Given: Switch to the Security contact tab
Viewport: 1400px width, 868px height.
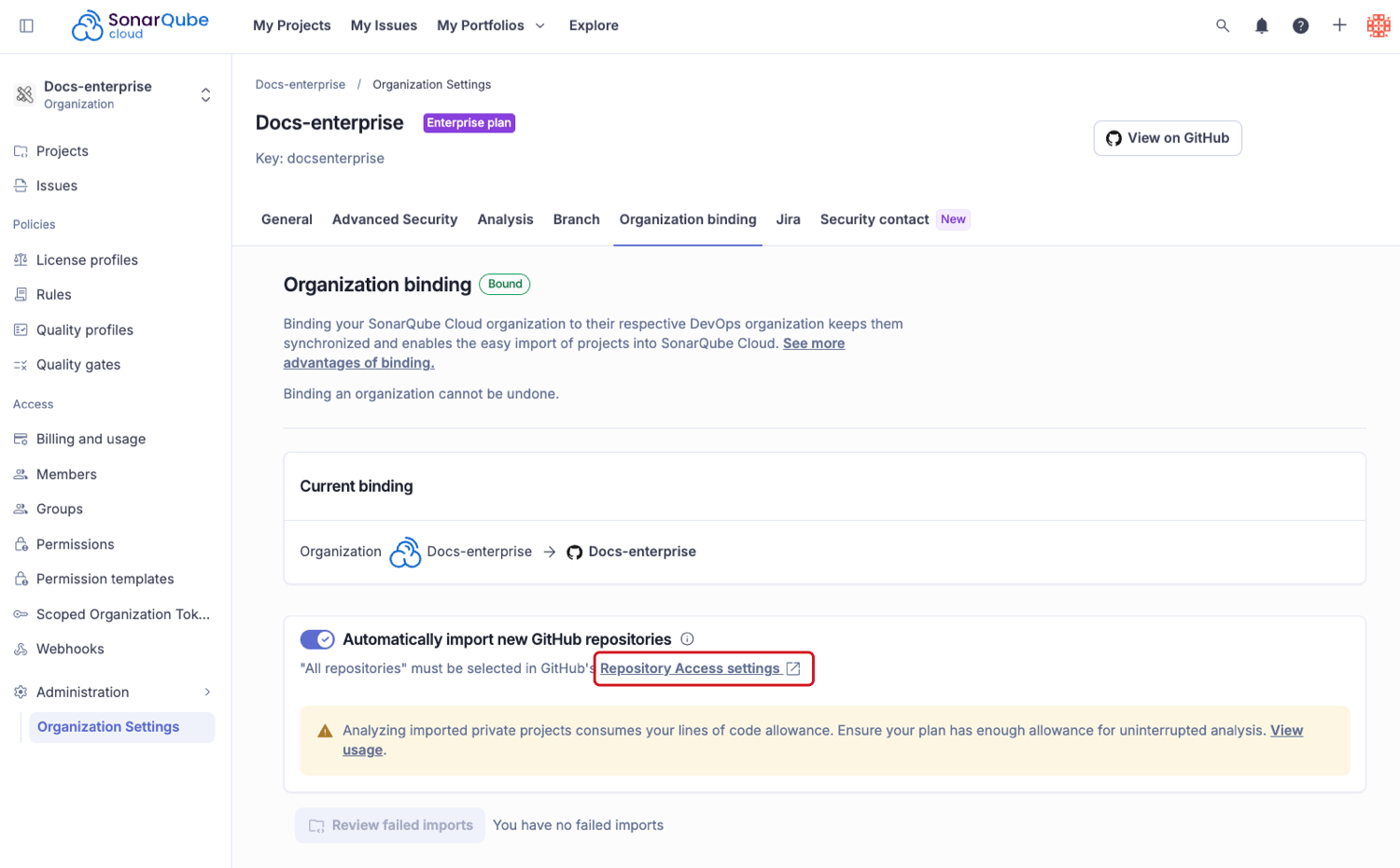Looking at the screenshot, I should (875, 219).
